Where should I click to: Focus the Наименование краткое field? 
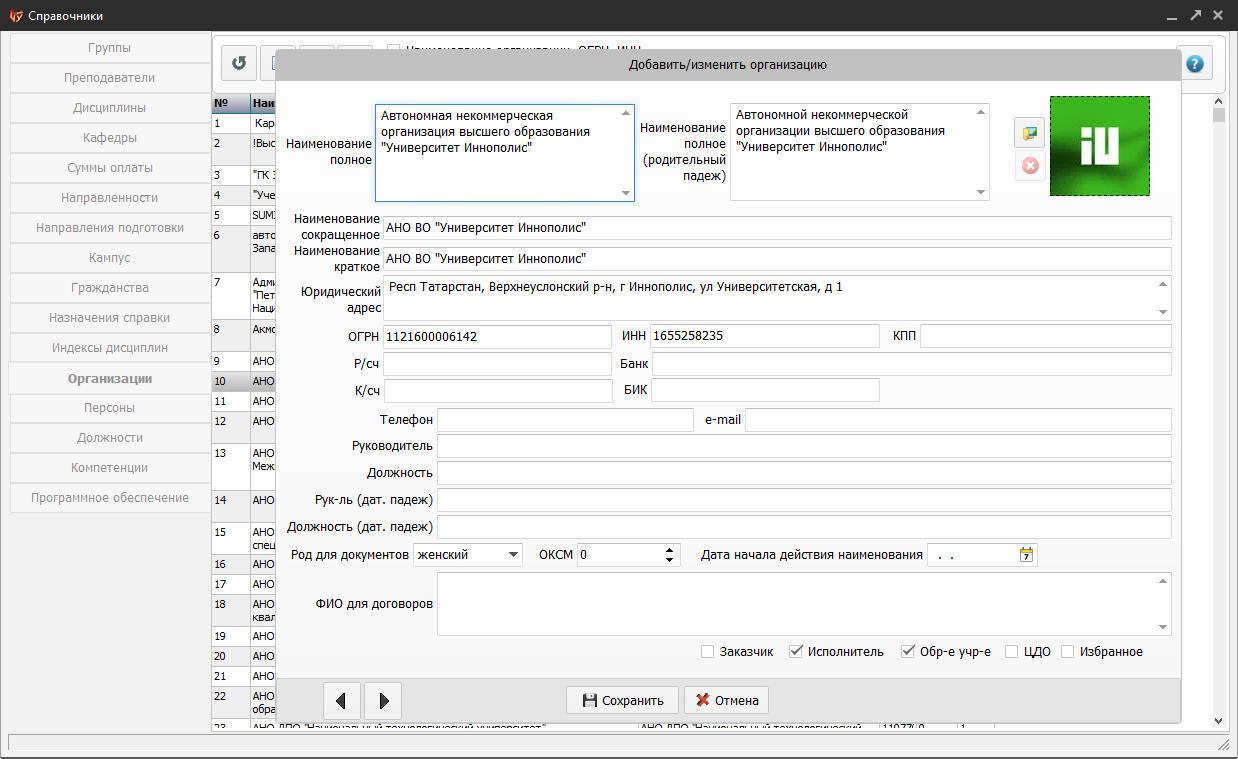pos(777,259)
